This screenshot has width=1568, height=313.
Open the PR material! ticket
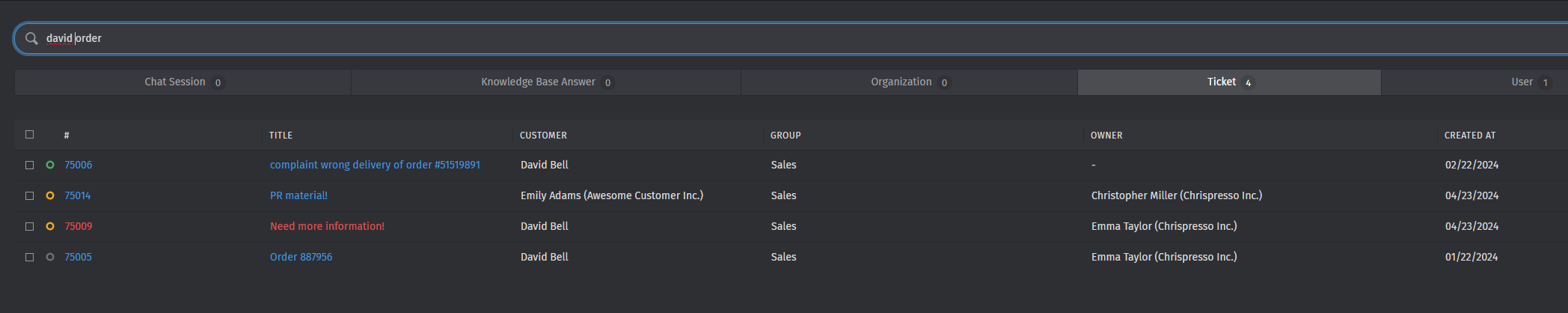pos(298,195)
